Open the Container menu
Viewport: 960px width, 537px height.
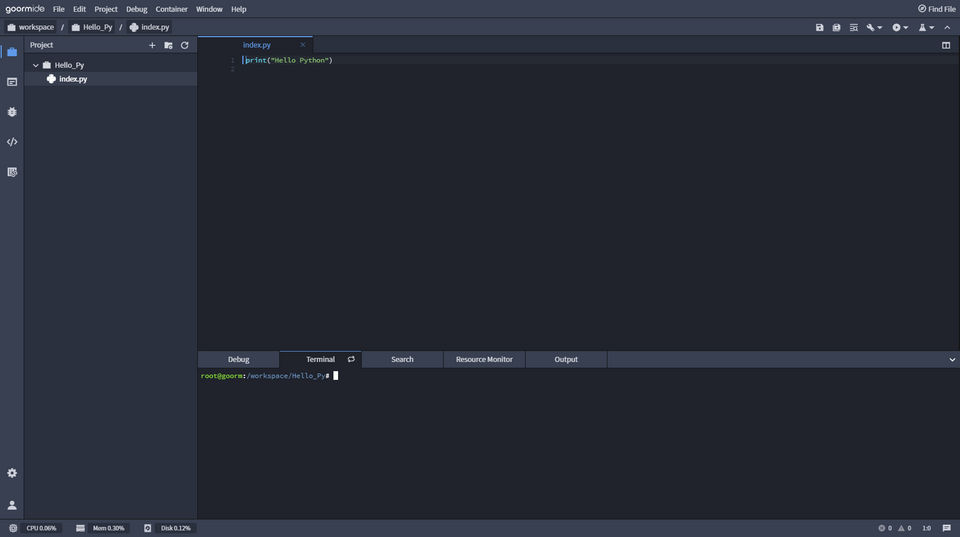click(171, 9)
